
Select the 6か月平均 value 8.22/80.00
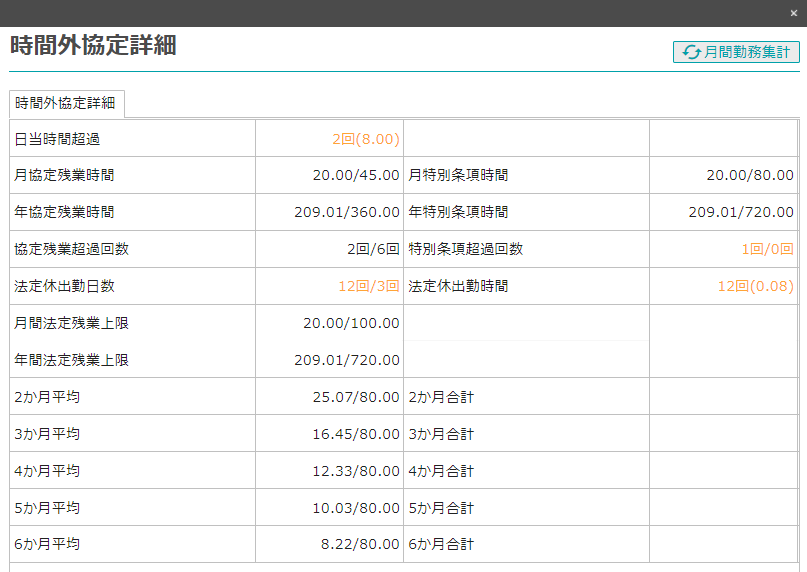tap(360, 545)
